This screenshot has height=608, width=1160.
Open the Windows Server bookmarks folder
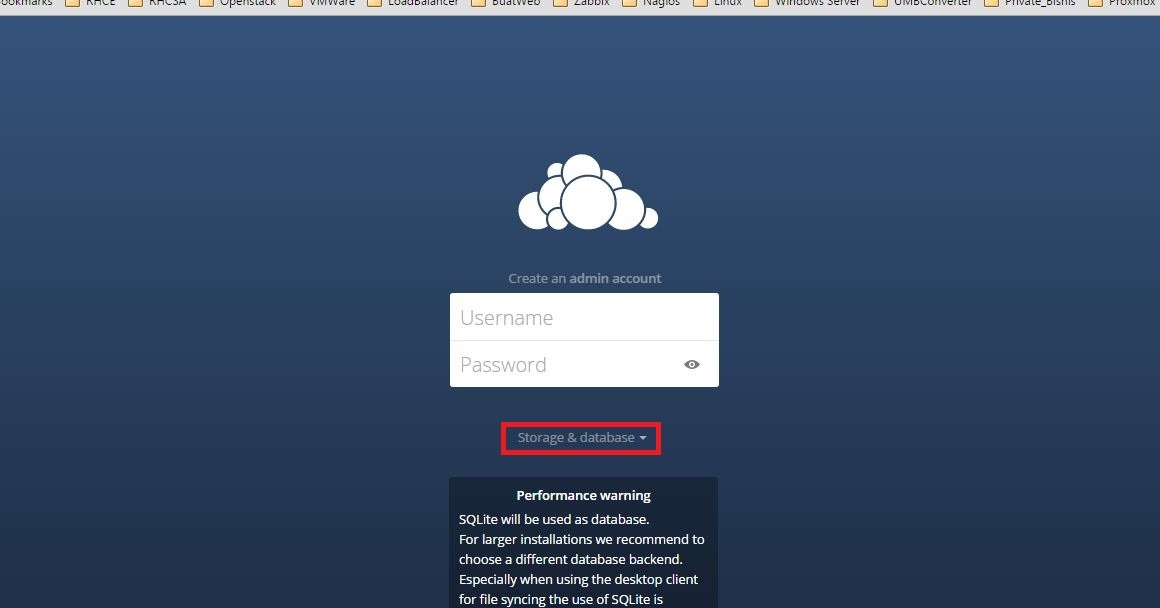point(811,3)
